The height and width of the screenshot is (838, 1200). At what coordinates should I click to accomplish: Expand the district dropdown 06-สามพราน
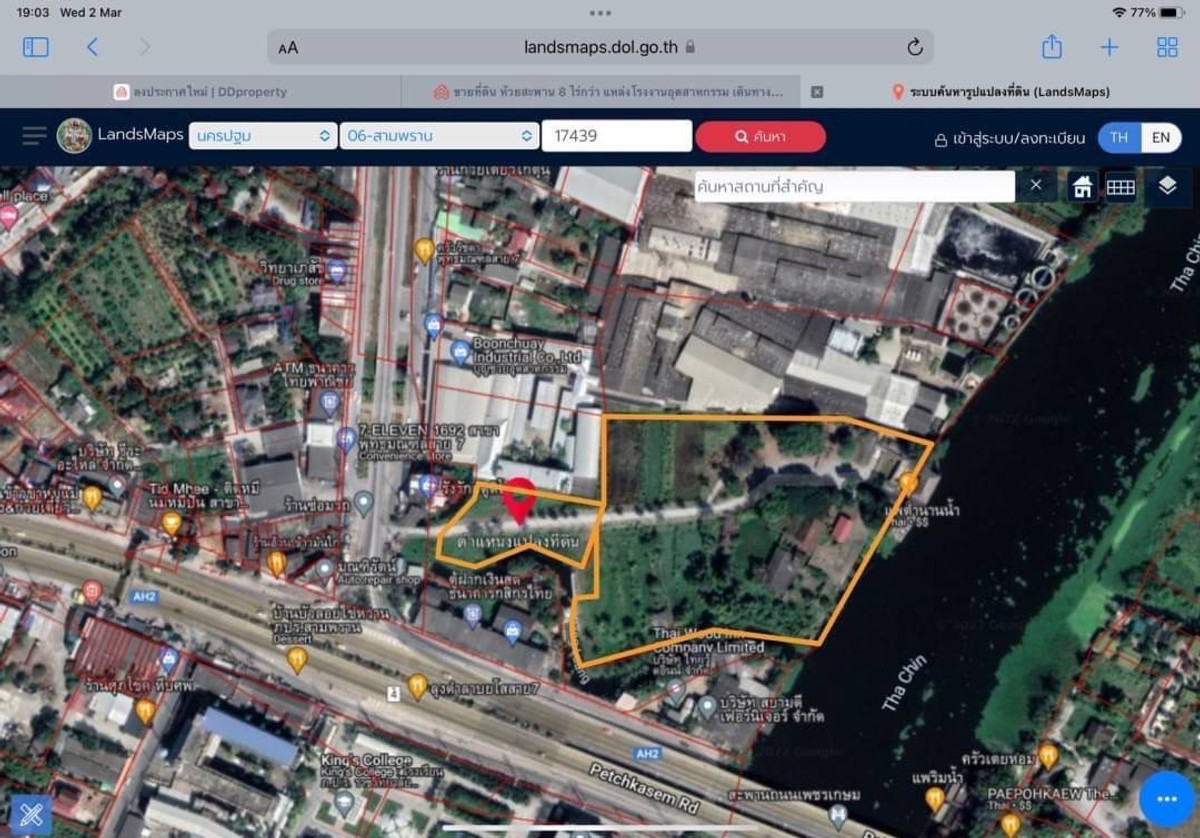(439, 136)
